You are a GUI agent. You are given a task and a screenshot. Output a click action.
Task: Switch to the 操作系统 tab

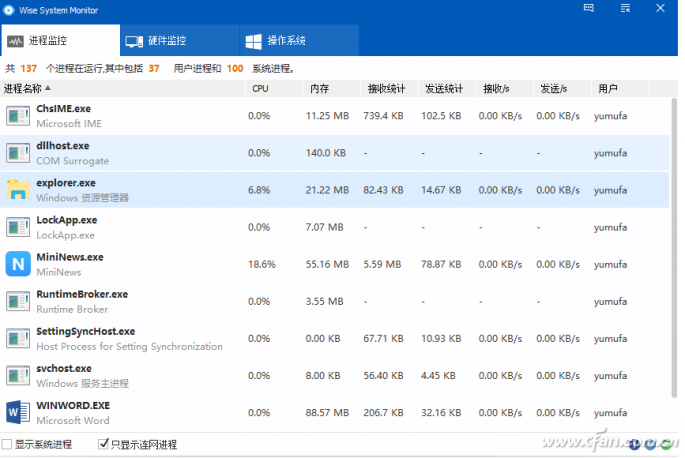pyautogui.click(x=299, y=40)
